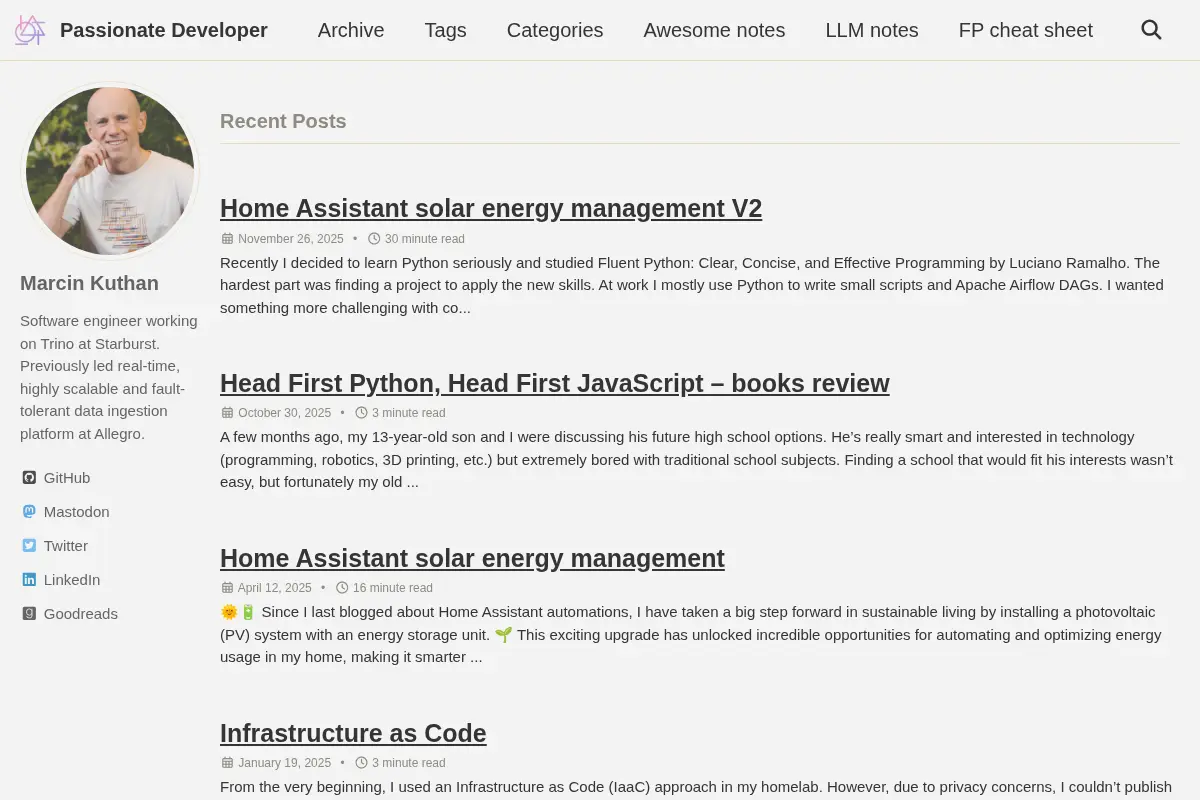Screen dimensions: 1200x800
Task: Open the Tags menu item
Action: 445,30
